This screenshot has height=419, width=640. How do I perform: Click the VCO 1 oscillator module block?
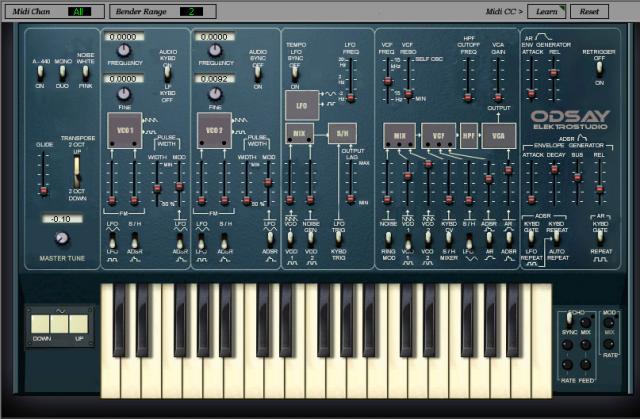point(123,133)
